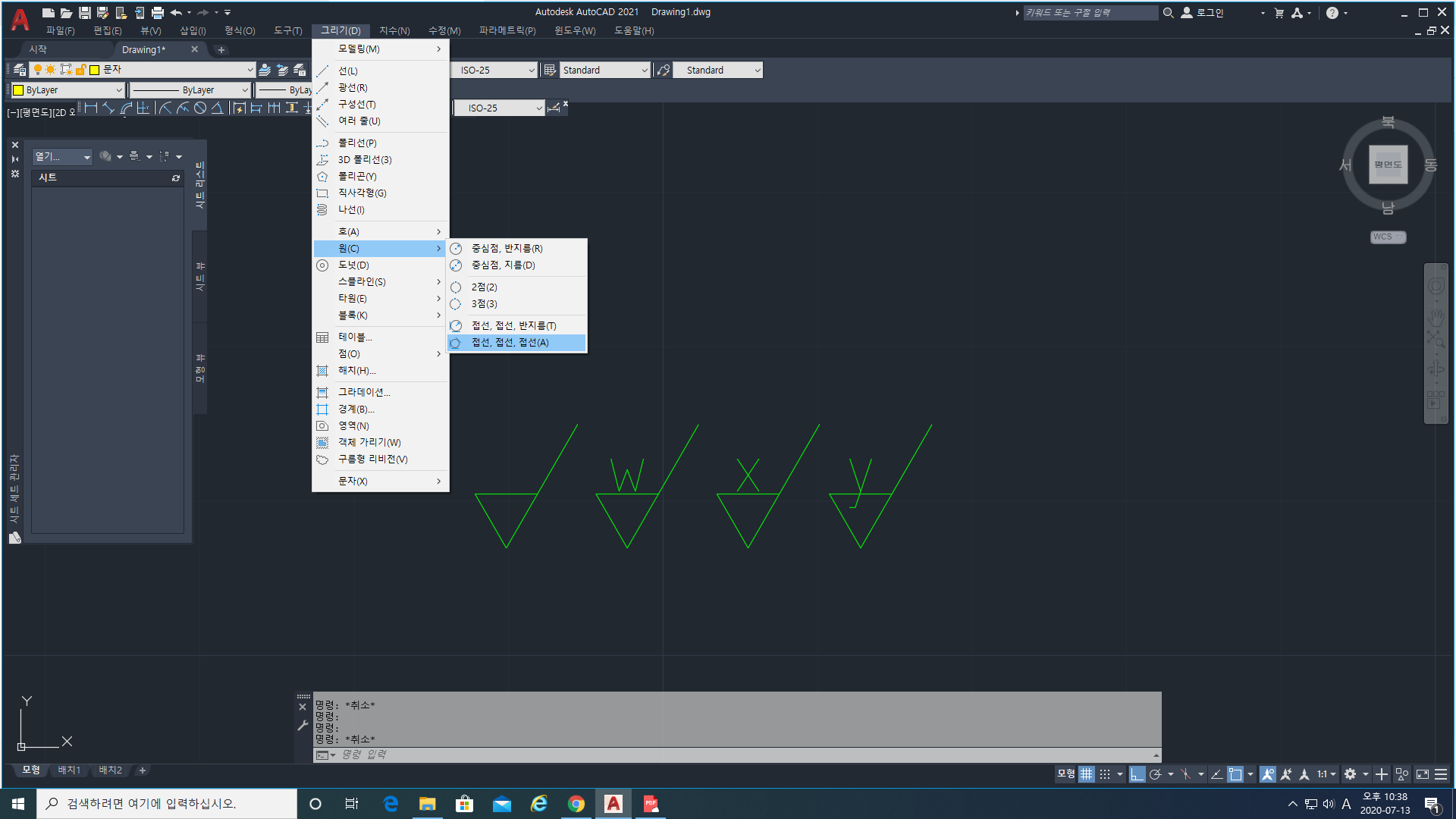1456x819 pixels.
Task: Toggle Object Snap in the status bar
Action: 1235,774
